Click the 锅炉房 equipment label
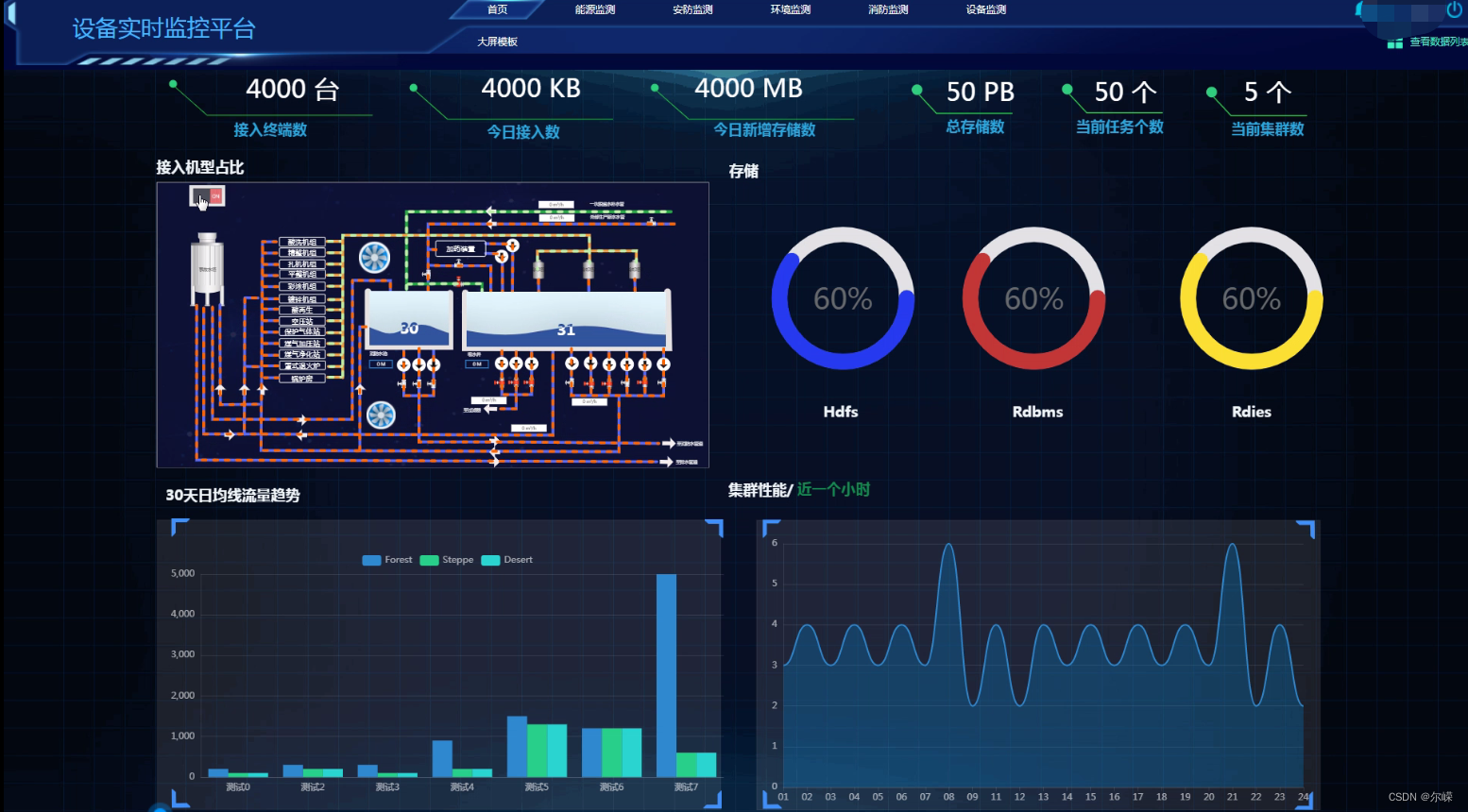The width and height of the screenshot is (1468, 812). coord(302,378)
